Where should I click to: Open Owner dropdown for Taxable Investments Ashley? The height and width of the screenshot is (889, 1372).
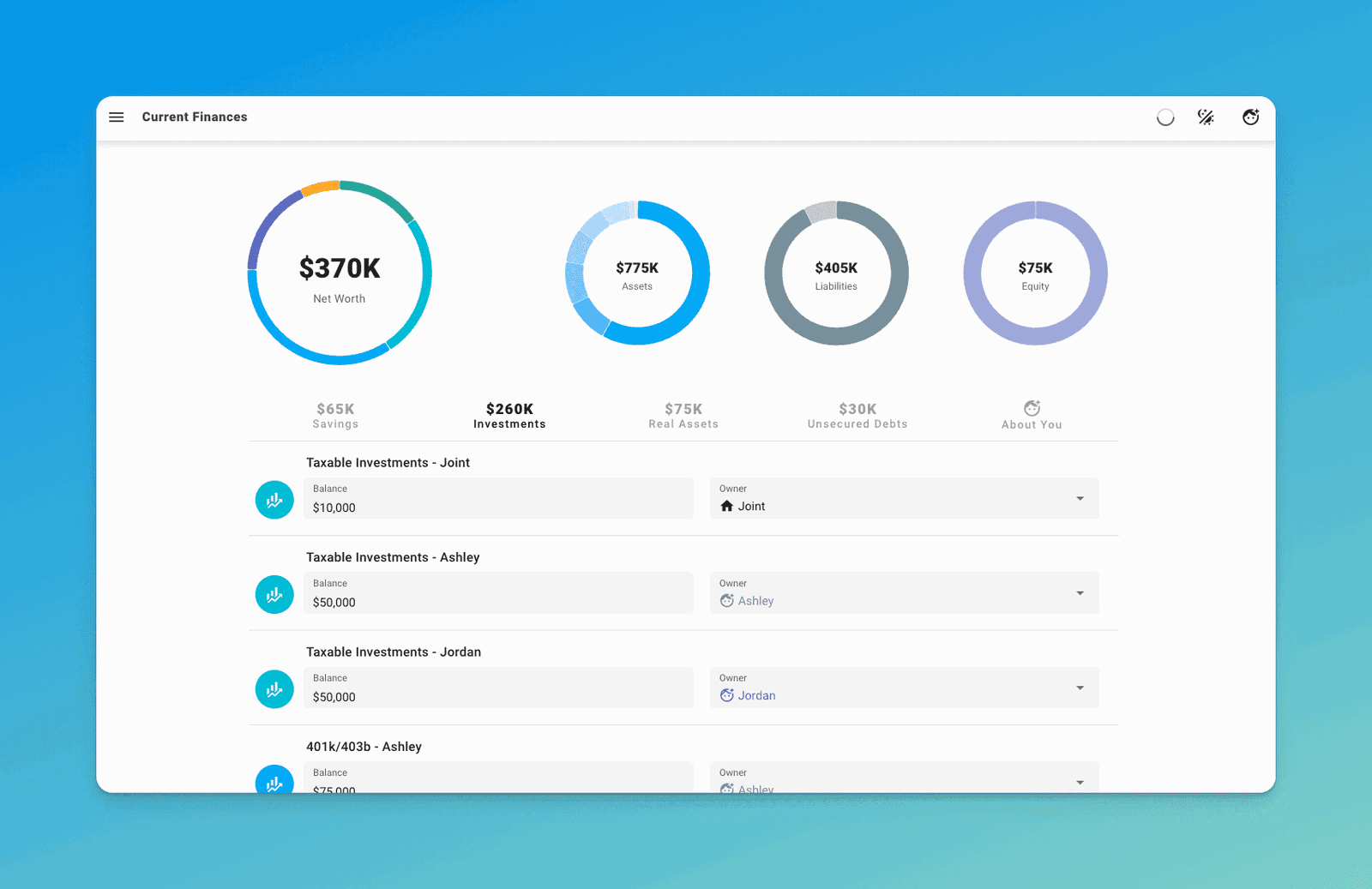(904, 593)
